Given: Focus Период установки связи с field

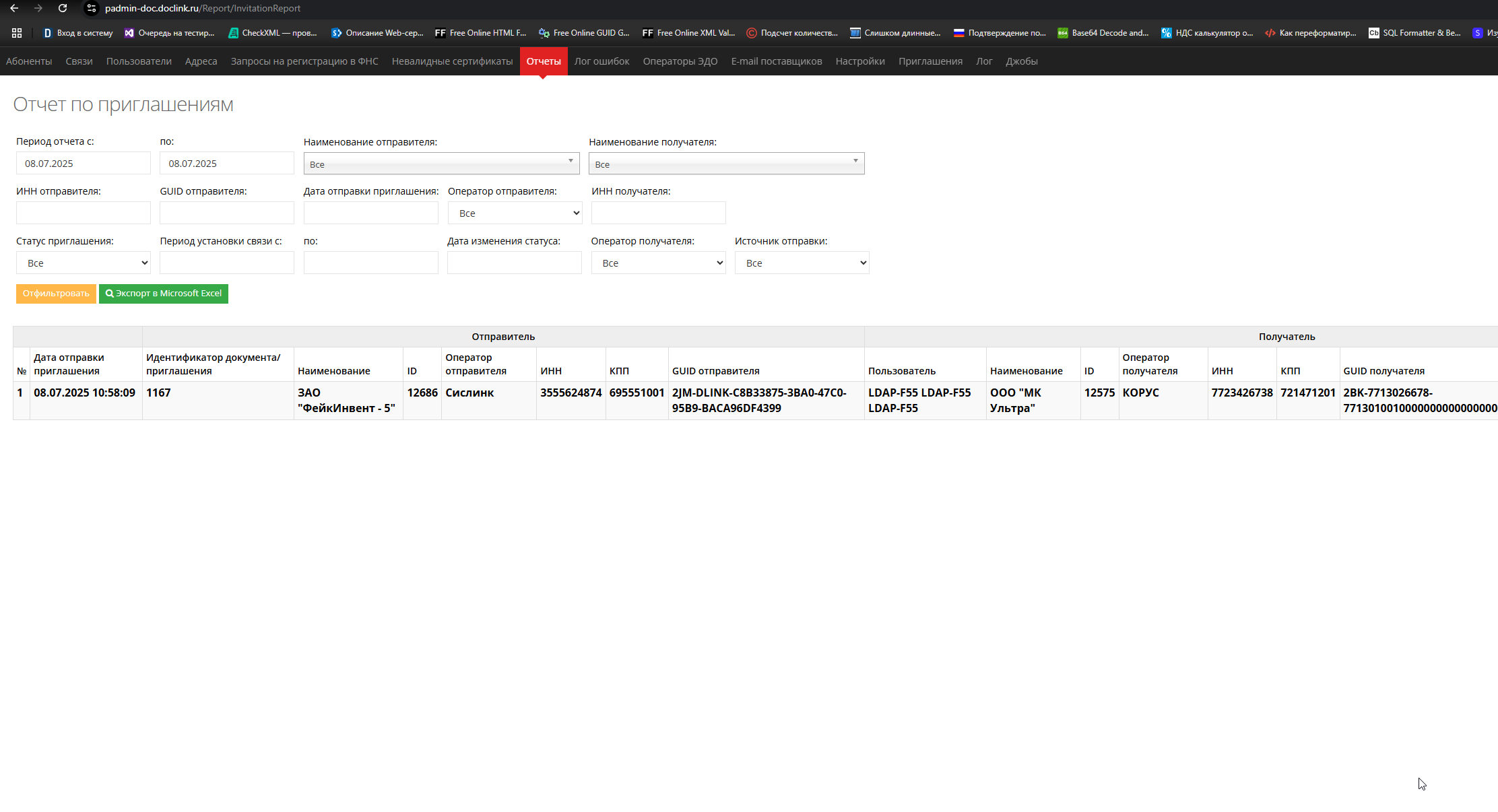Looking at the screenshot, I should [x=227, y=263].
